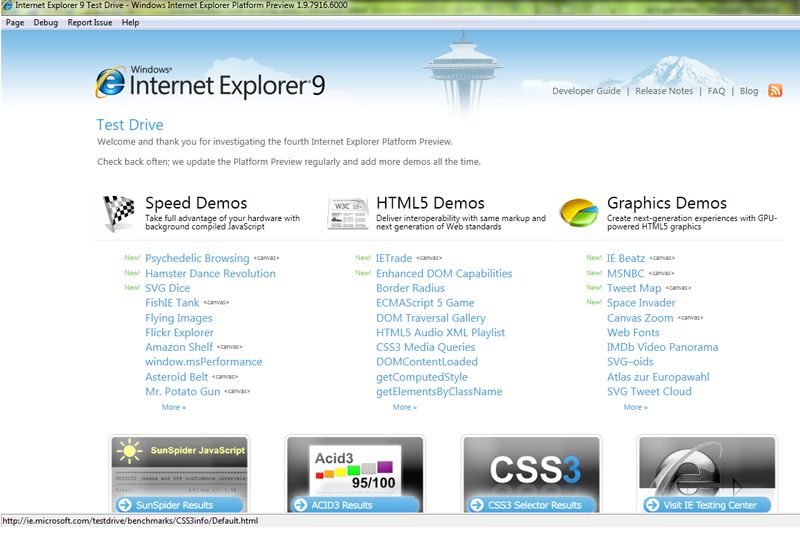Click the CSS3 Selector Results arrow icon
Image resolution: width=800 pixels, height=533 pixels.
(477, 505)
